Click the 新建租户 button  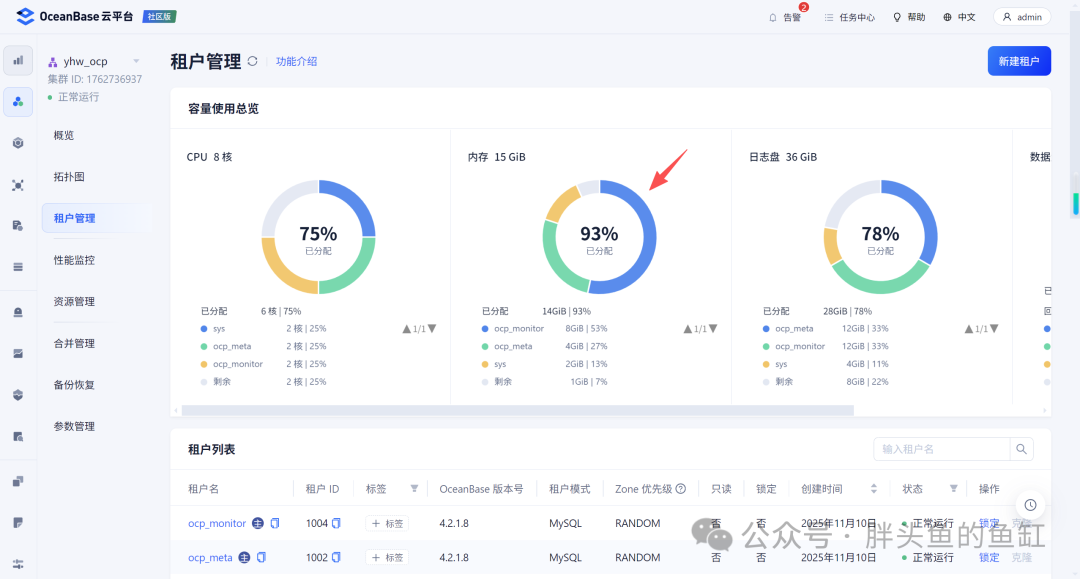tap(1019, 61)
